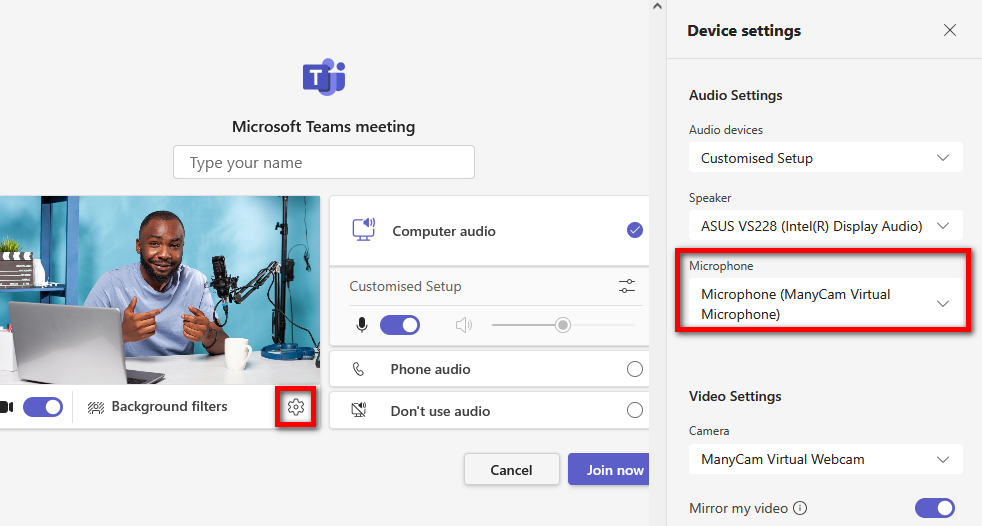Click the Background filters icon
The width and height of the screenshot is (982, 526).
[x=96, y=407]
